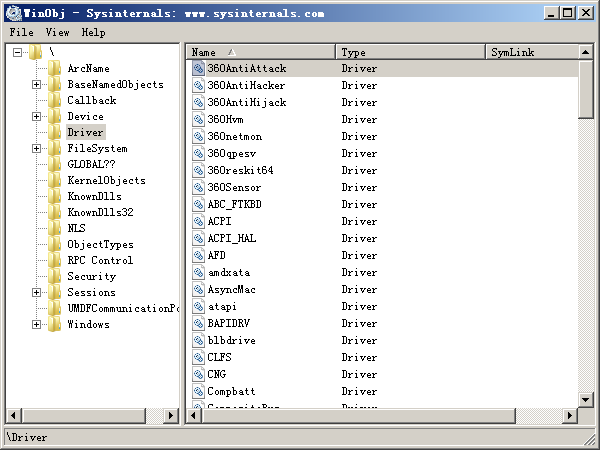600x450 pixels.
Task: Click the ObjectTypes folder icon
Action: (x=54, y=244)
